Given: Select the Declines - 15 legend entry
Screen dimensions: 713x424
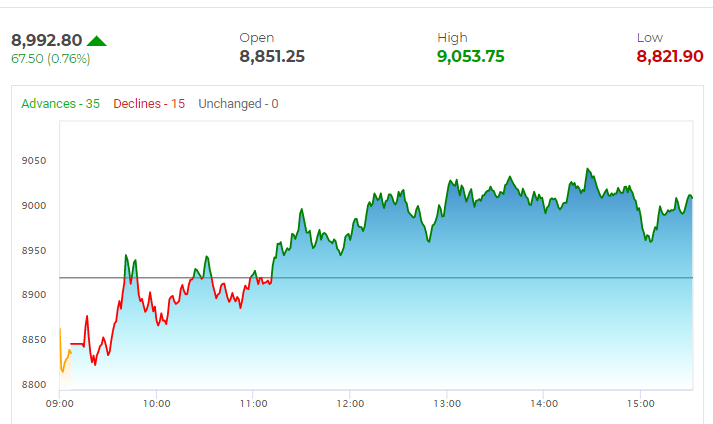Looking at the screenshot, I should pyautogui.click(x=149, y=104).
